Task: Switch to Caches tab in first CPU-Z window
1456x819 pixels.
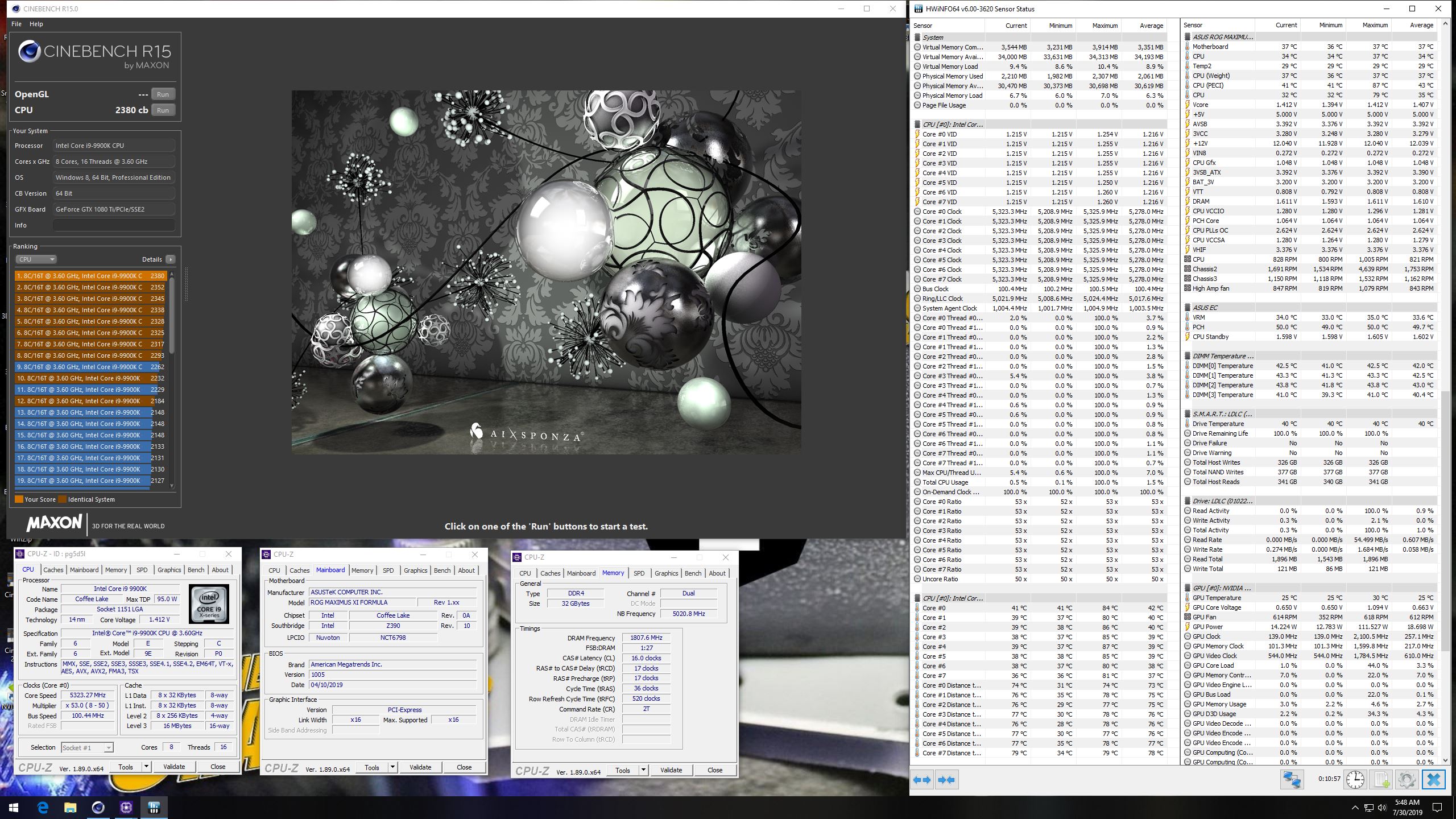Action: [53, 570]
